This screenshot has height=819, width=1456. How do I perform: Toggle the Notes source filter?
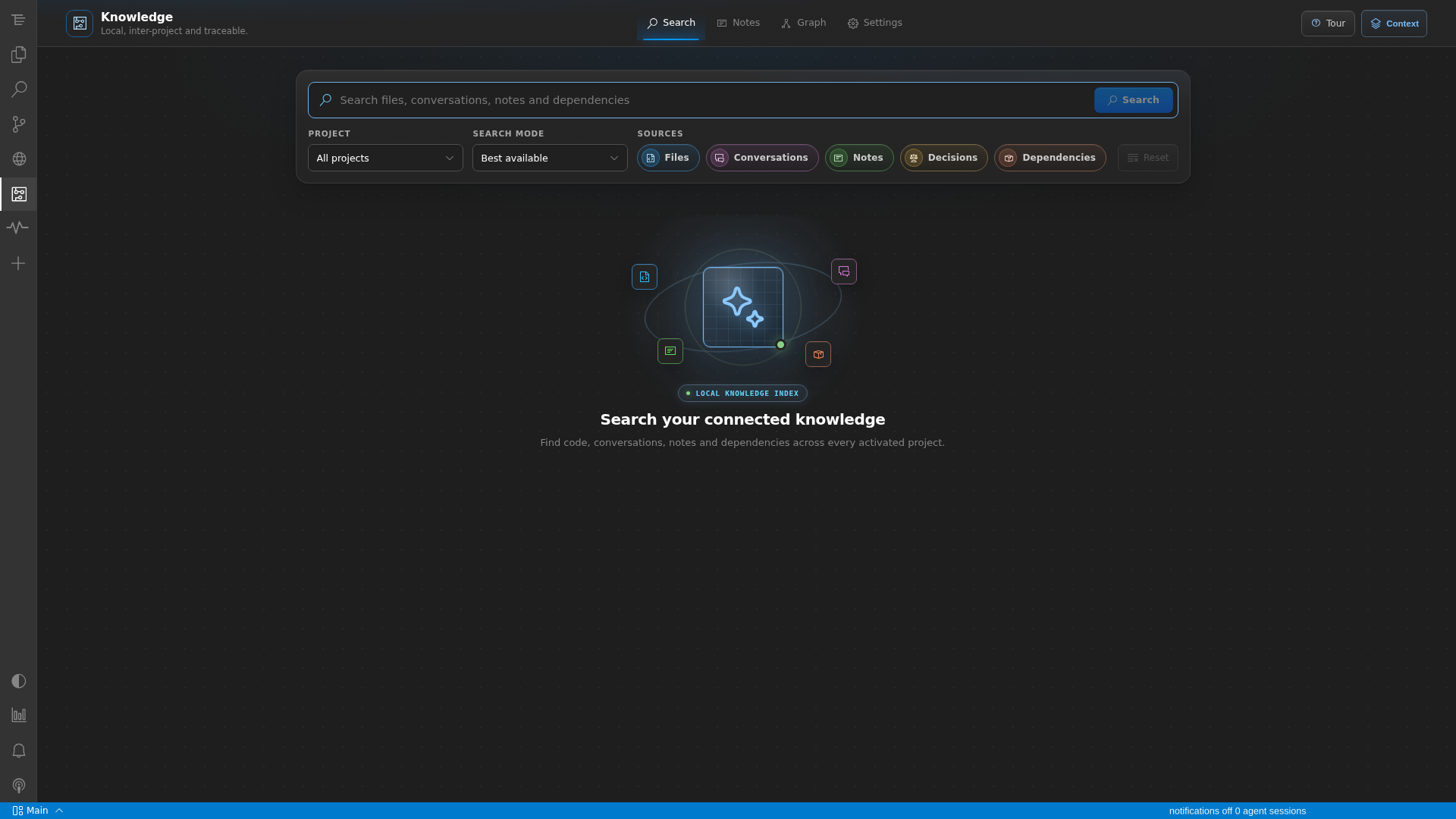[859, 158]
